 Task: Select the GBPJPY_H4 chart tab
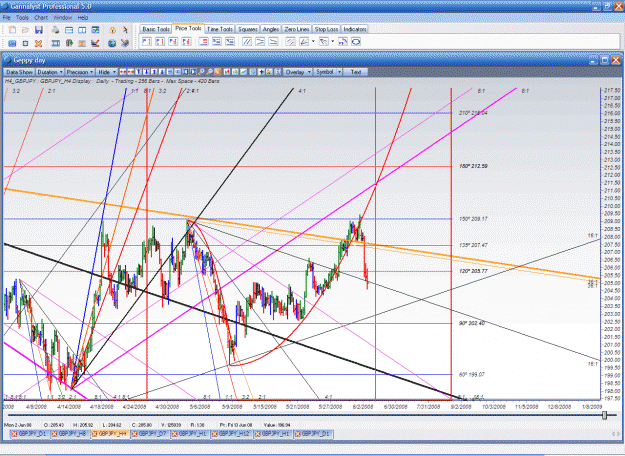tap(112, 434)
